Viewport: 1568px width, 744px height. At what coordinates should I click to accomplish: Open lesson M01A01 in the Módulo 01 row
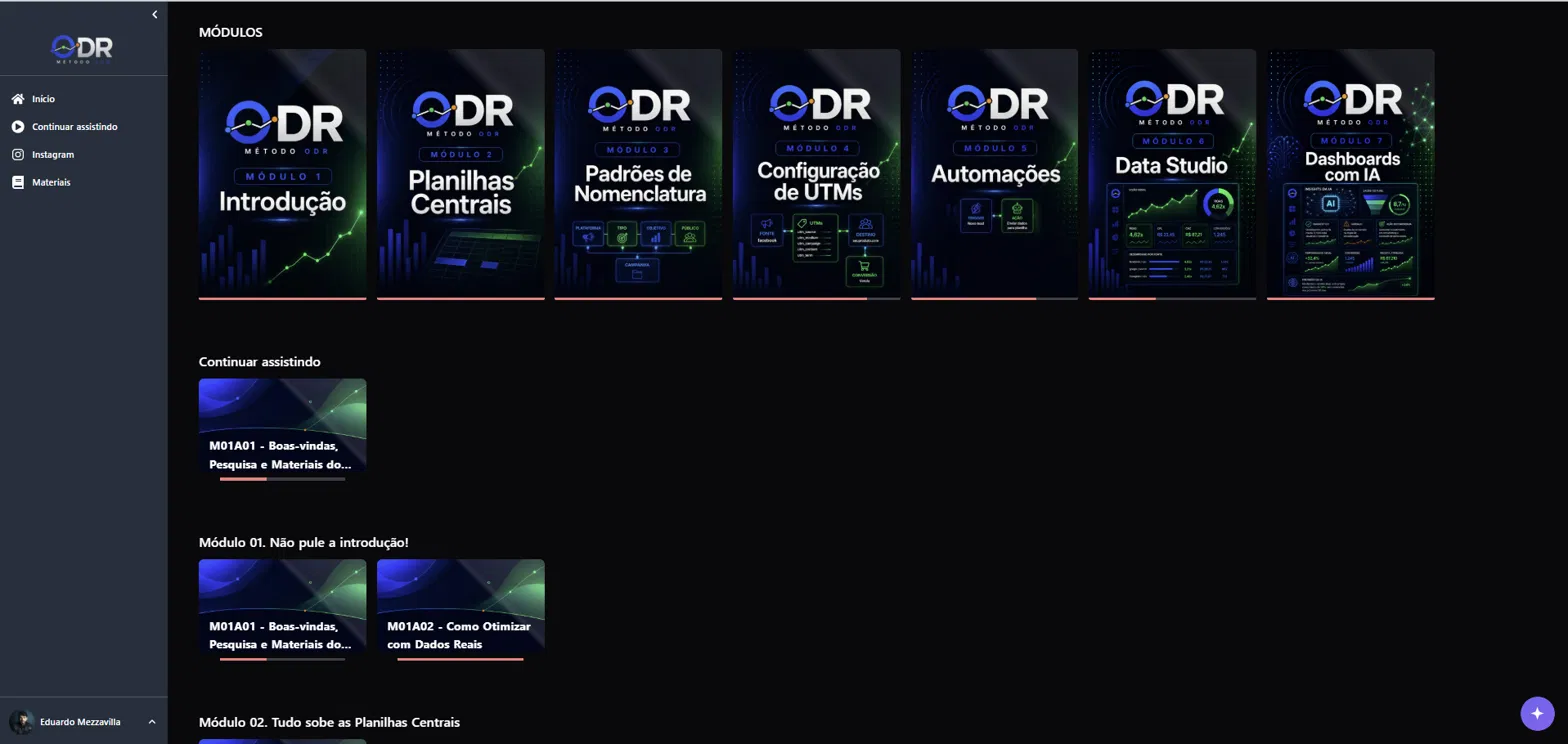[x=283, y=606]
